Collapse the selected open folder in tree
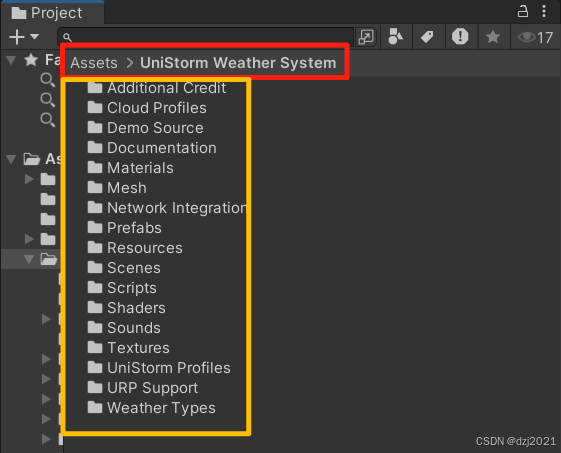 29,259
